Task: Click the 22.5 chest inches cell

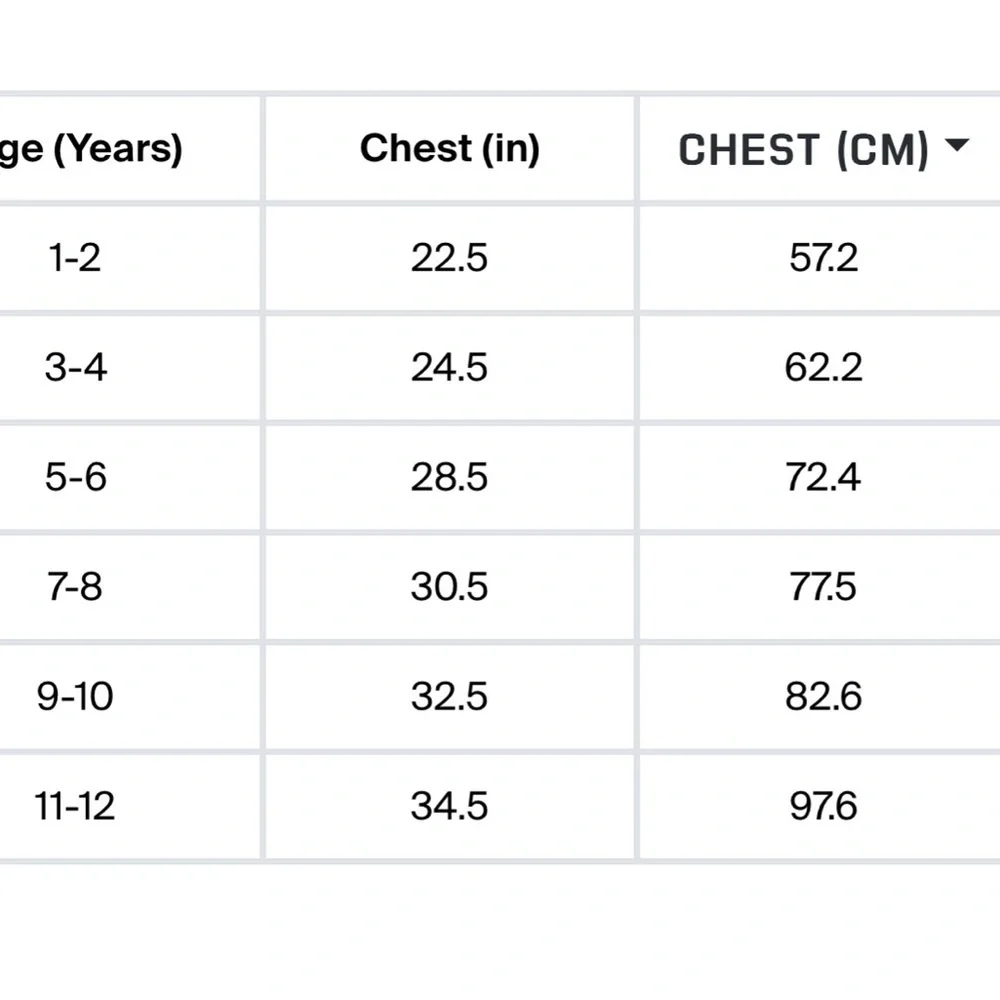Action: pos(450,258)
